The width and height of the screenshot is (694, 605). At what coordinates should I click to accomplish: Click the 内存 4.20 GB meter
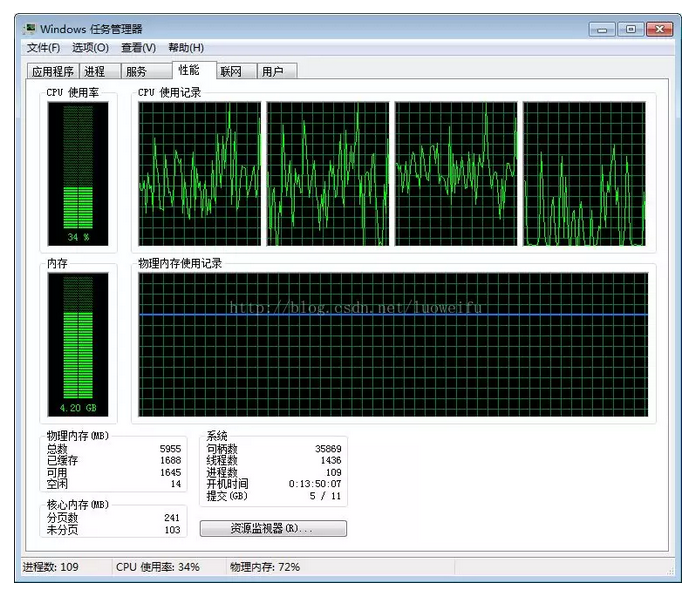(x=78, y=344)
